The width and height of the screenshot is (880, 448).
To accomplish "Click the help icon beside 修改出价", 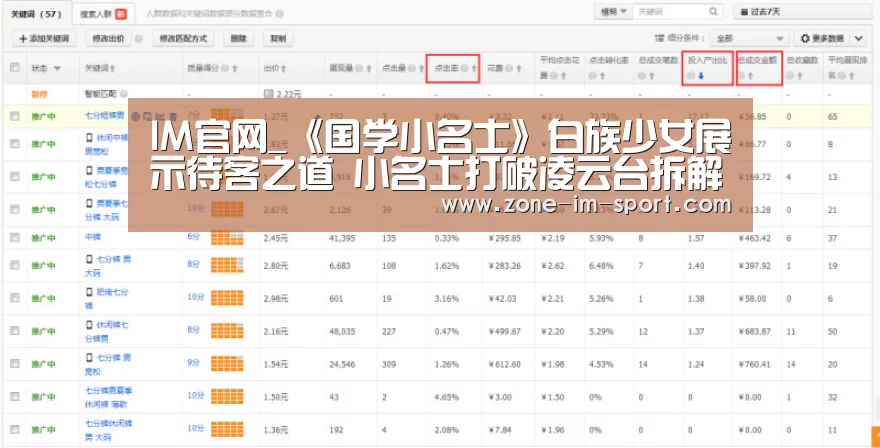I will [x=139, y=39].
